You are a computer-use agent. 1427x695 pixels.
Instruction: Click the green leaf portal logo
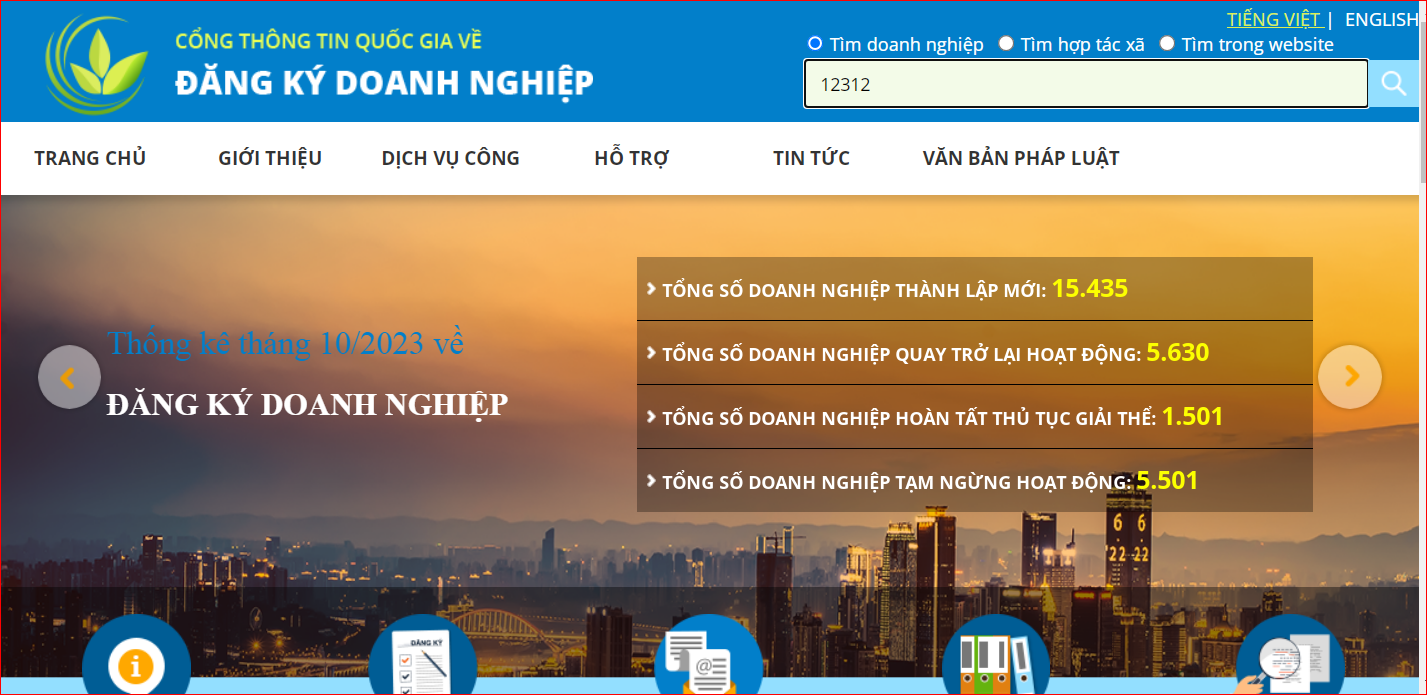click(x=97, y=65)
